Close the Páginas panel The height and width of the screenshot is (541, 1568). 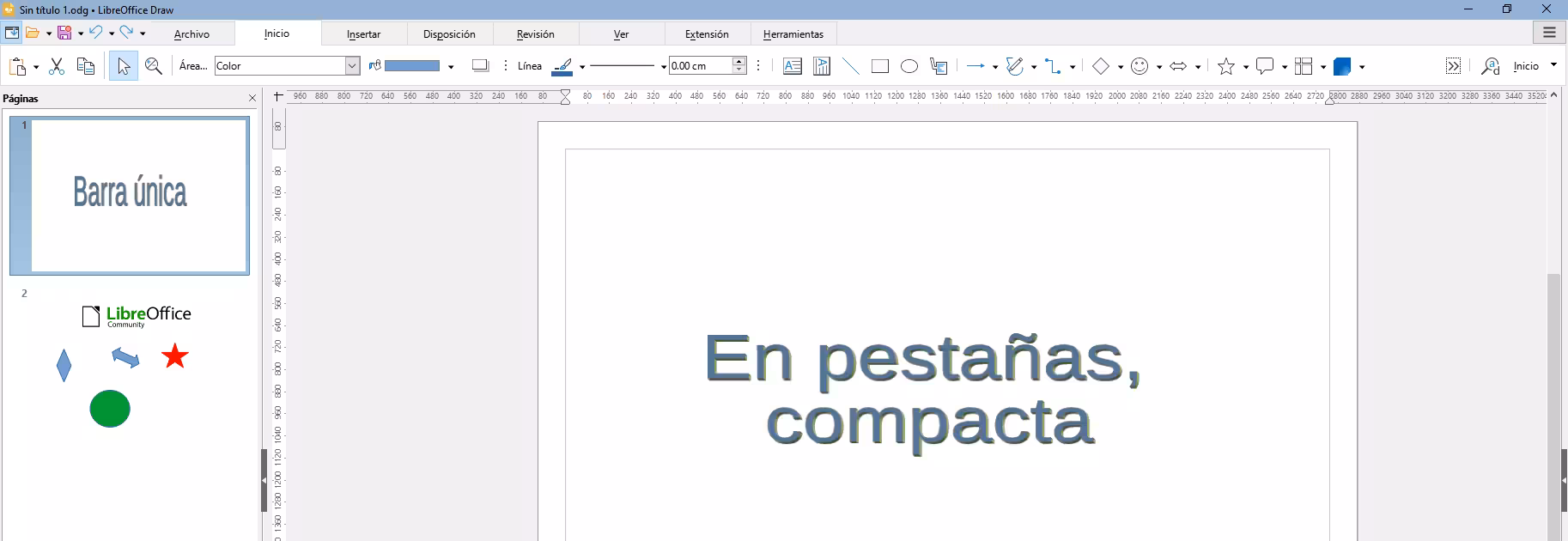pos(252,98)
